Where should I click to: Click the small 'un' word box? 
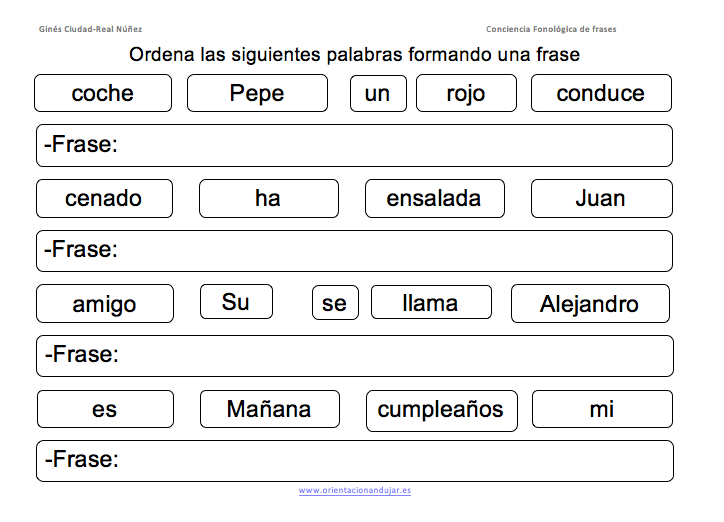pos(378,94)
